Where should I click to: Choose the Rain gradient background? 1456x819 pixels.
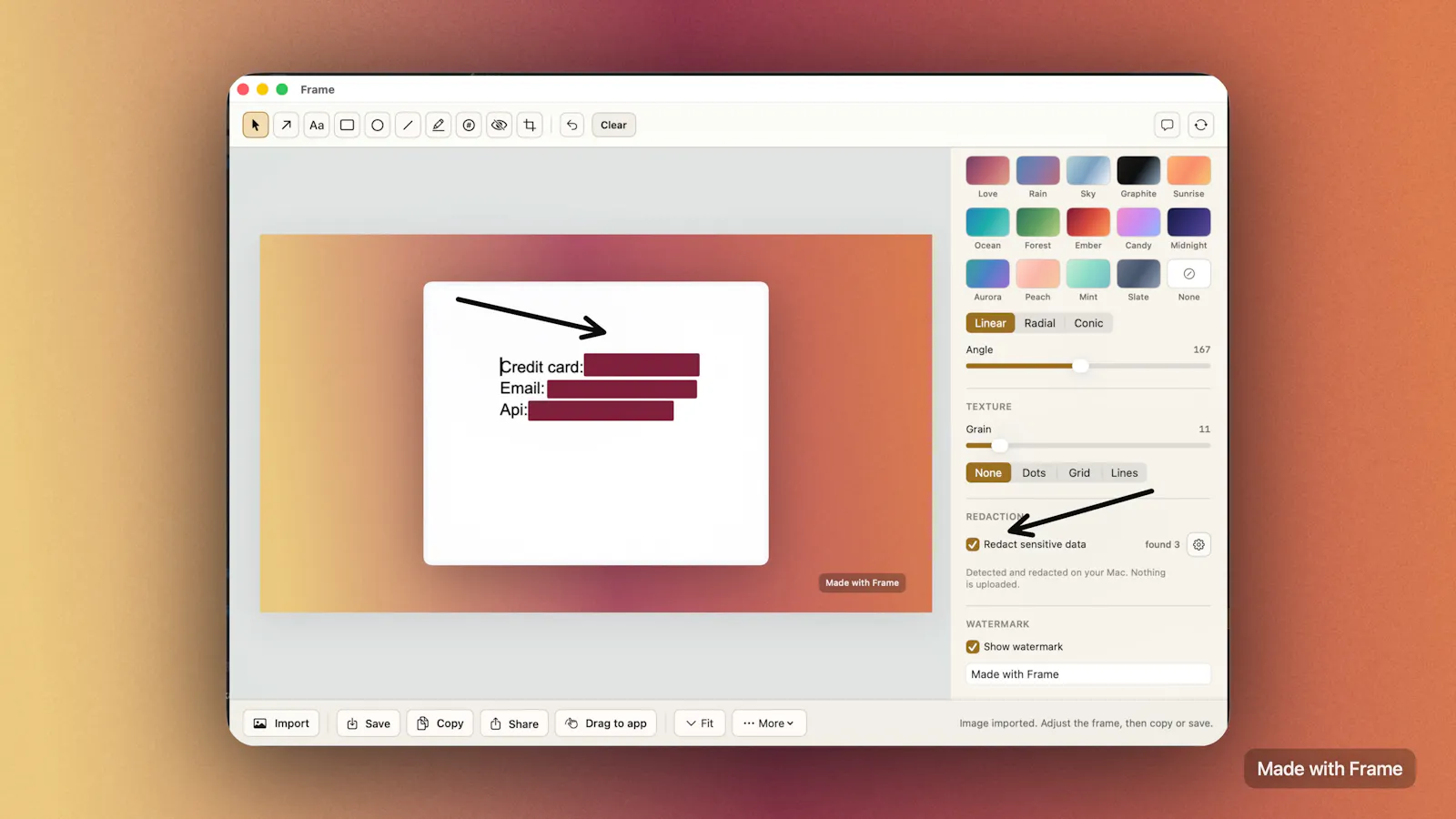(1037, 170)
